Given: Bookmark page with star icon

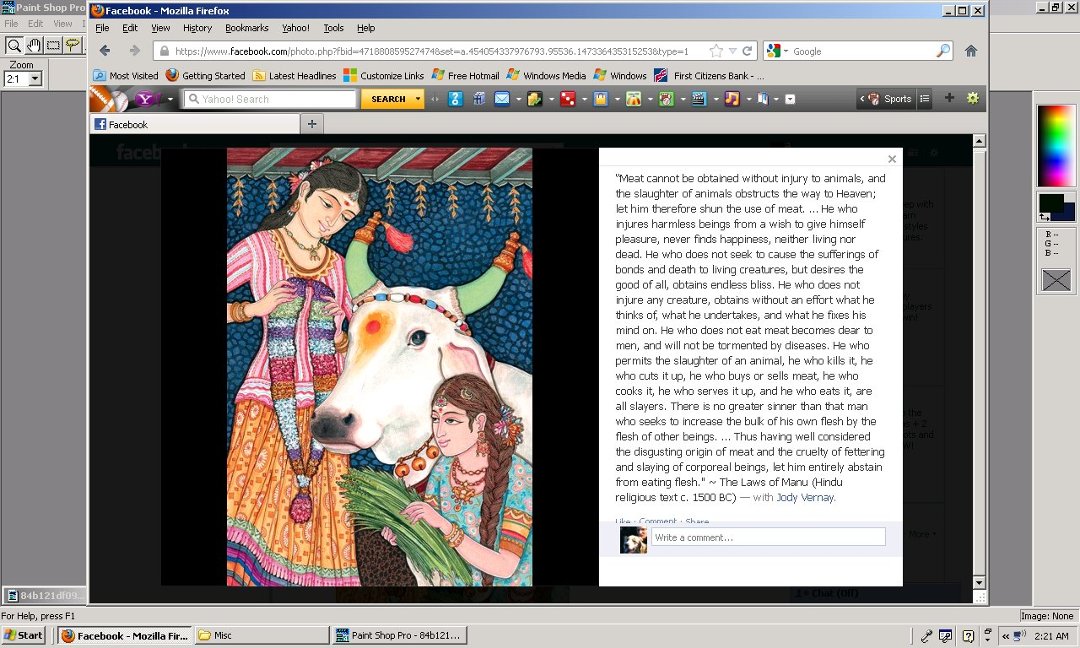Looking at the screenshot, I should tap(716, 51).
